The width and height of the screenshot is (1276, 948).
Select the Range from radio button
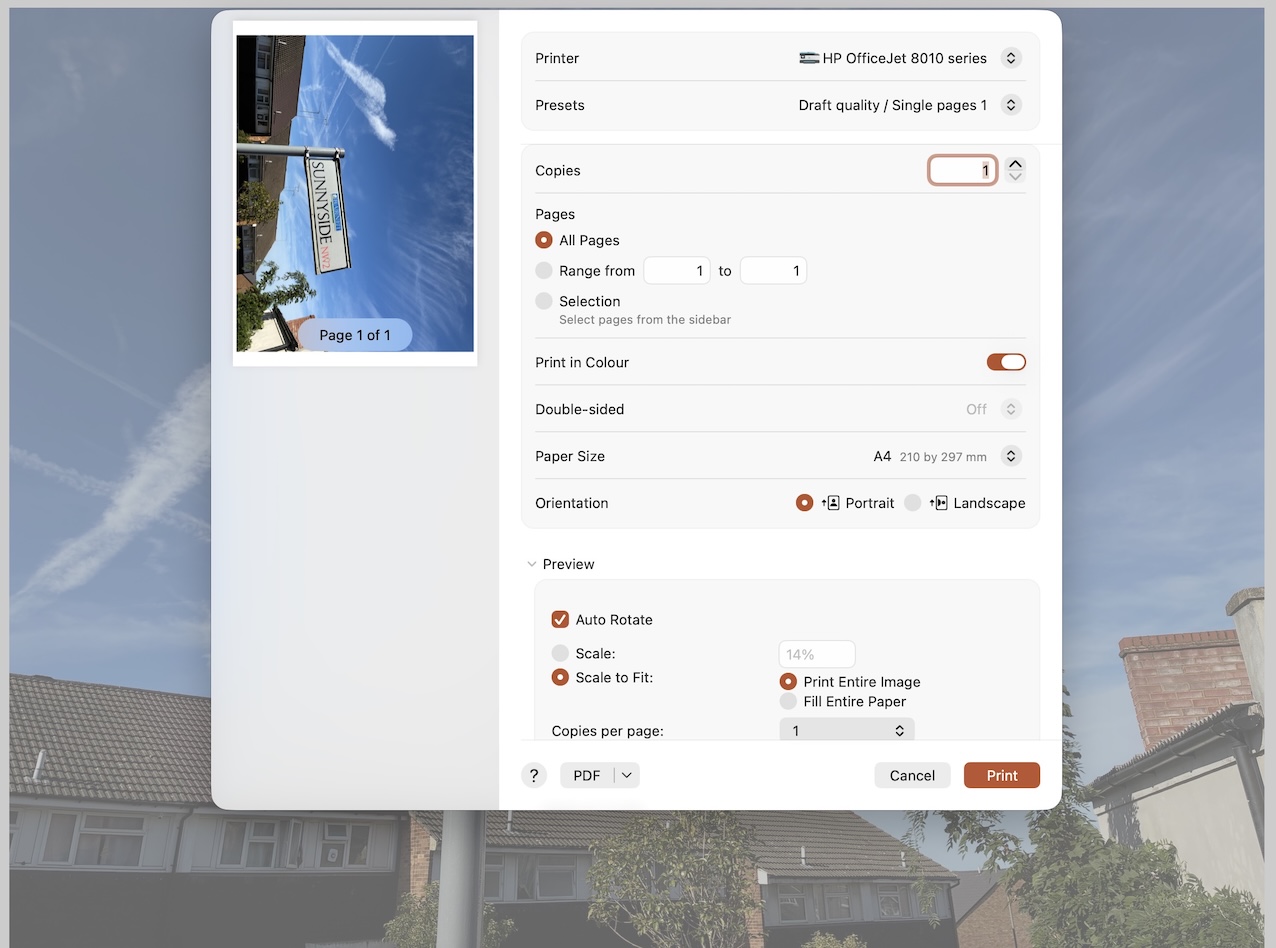point(544,270)
